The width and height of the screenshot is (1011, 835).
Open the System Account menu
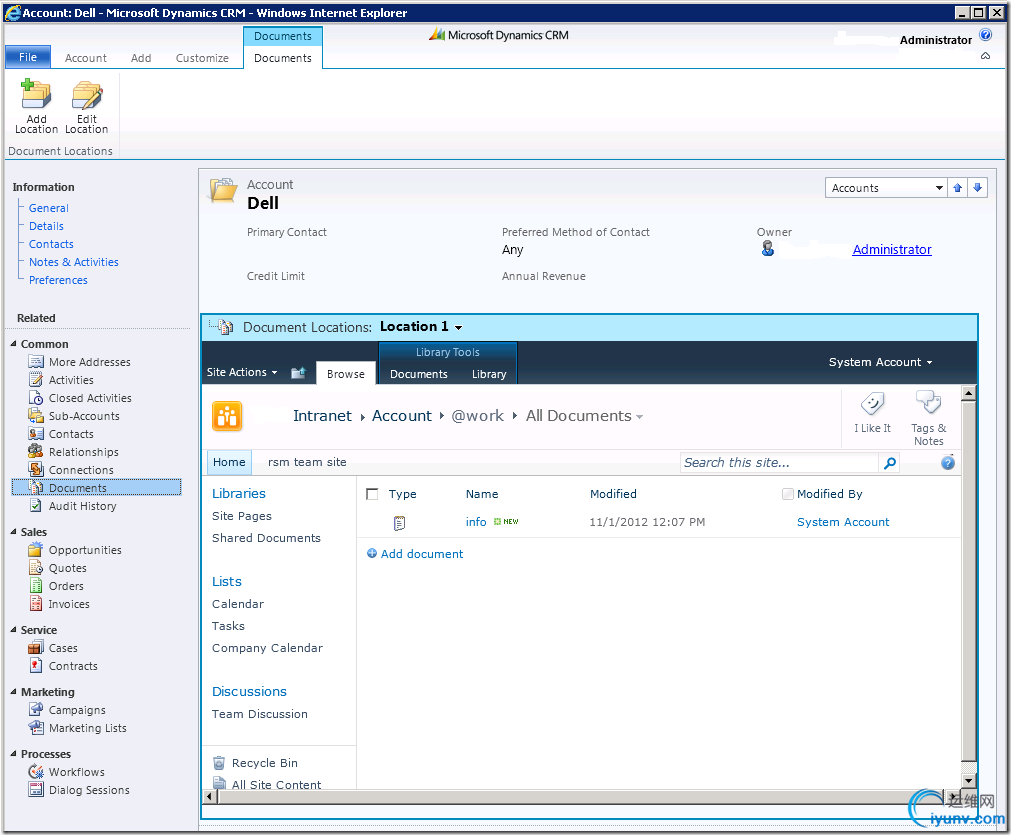(x=880, y=362)
